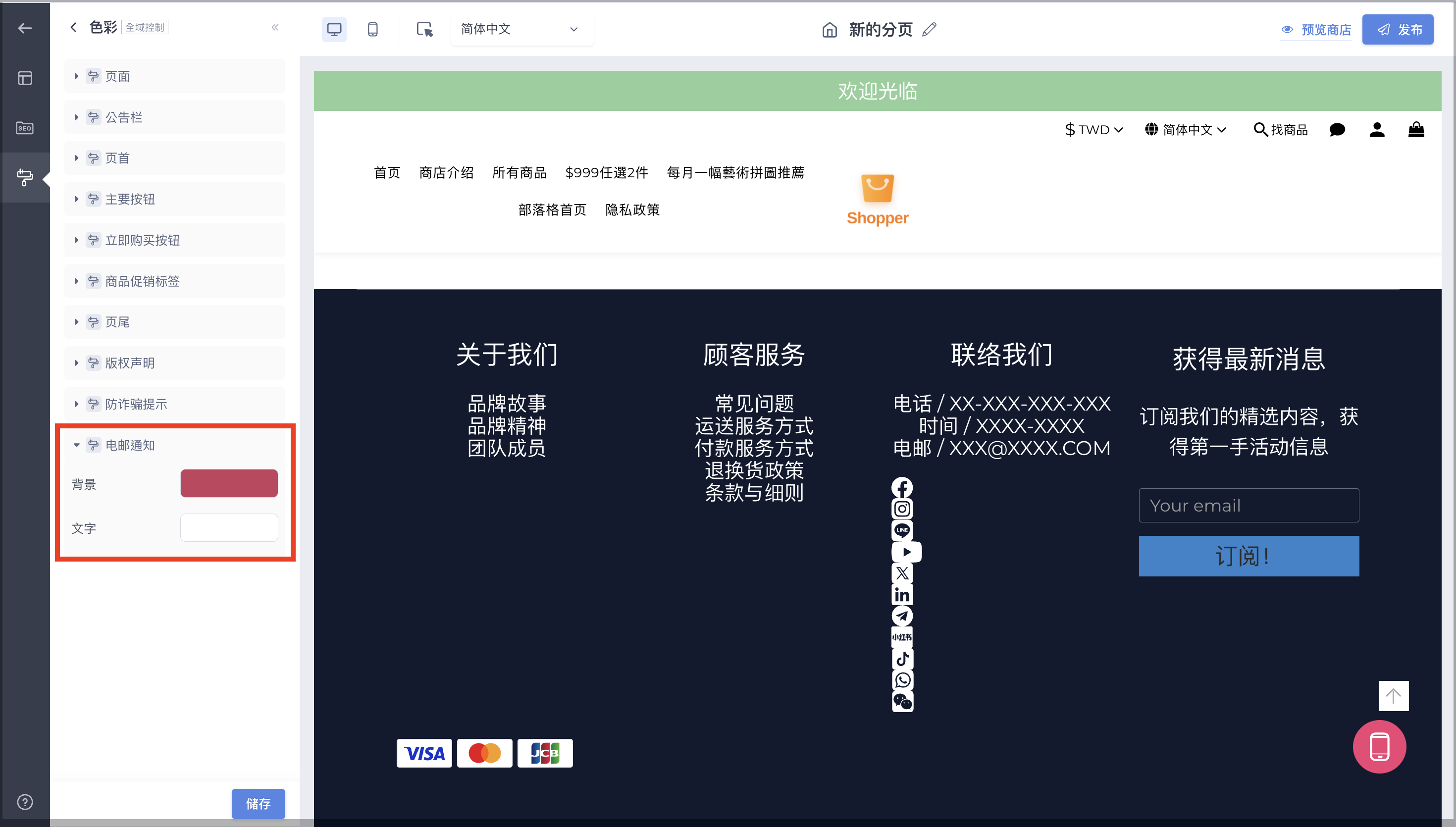Click the 订阅! subscribe button

tap(1248, 556)
